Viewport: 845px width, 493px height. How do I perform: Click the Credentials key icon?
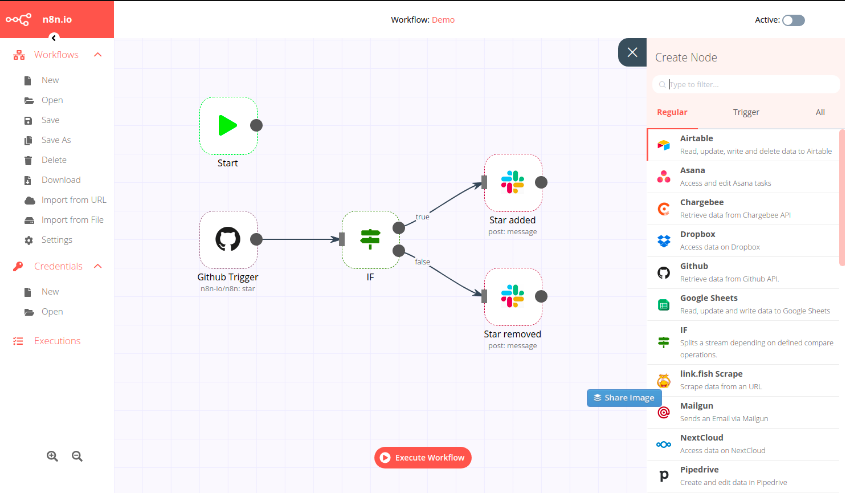pos(18,266)
